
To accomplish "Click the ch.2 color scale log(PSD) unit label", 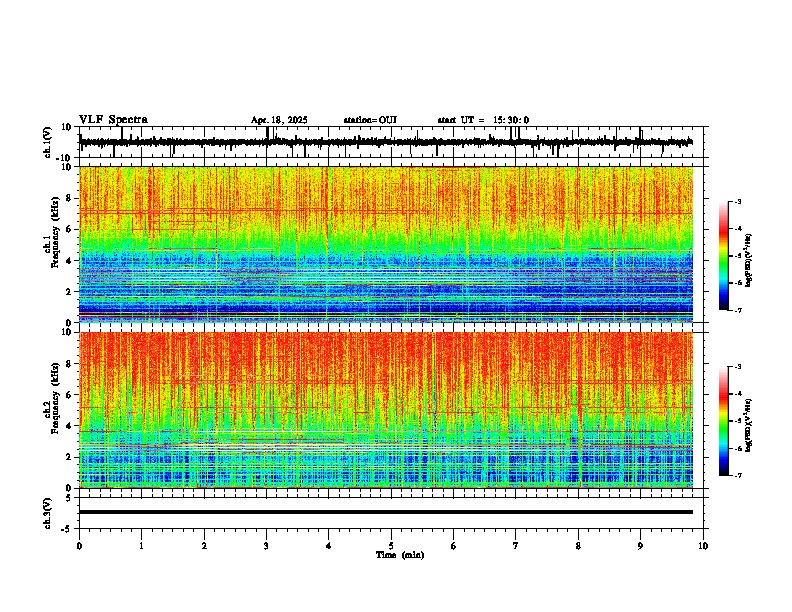I will click(x=749, y=425).
